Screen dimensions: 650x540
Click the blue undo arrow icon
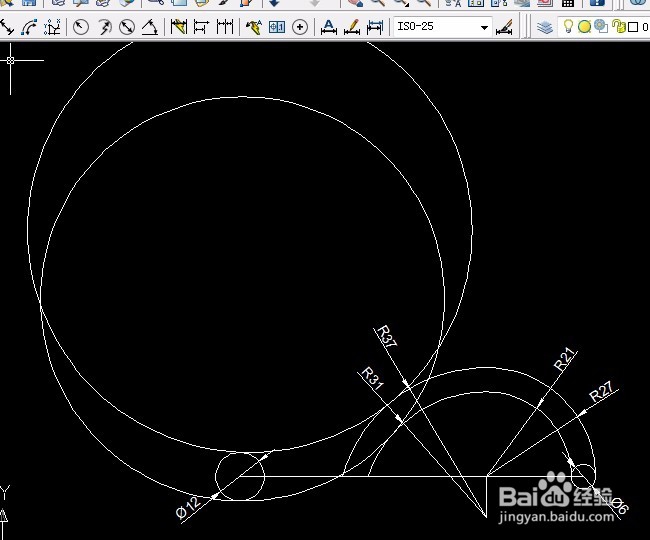274,3
